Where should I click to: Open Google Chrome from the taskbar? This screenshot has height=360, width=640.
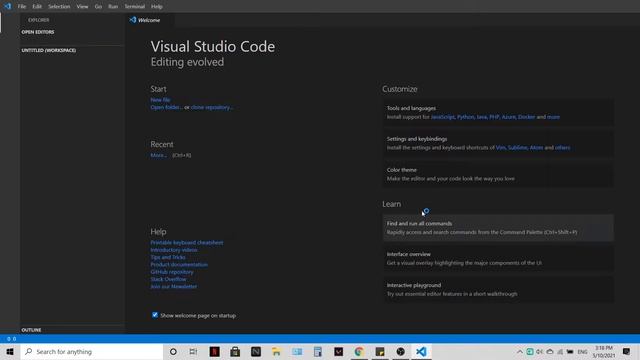pos(359,351)
